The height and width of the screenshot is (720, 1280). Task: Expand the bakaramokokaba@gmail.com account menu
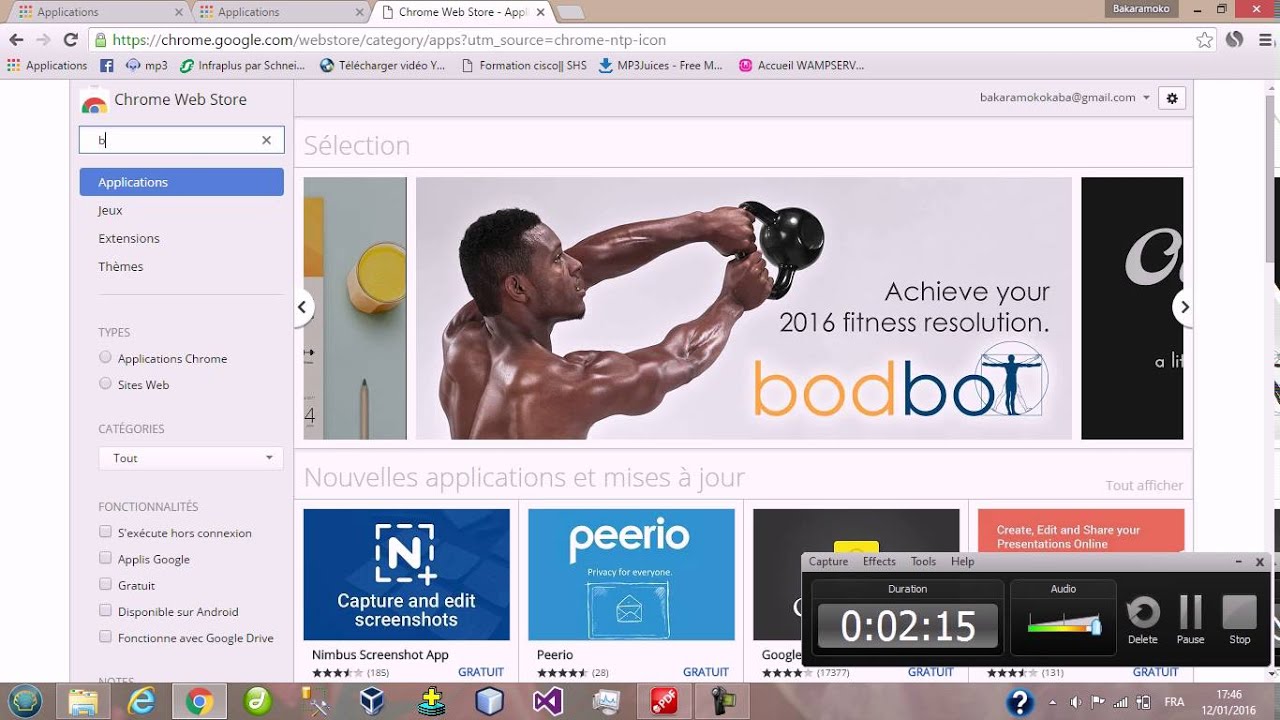pyautogui.click(x=1065, y=97)
